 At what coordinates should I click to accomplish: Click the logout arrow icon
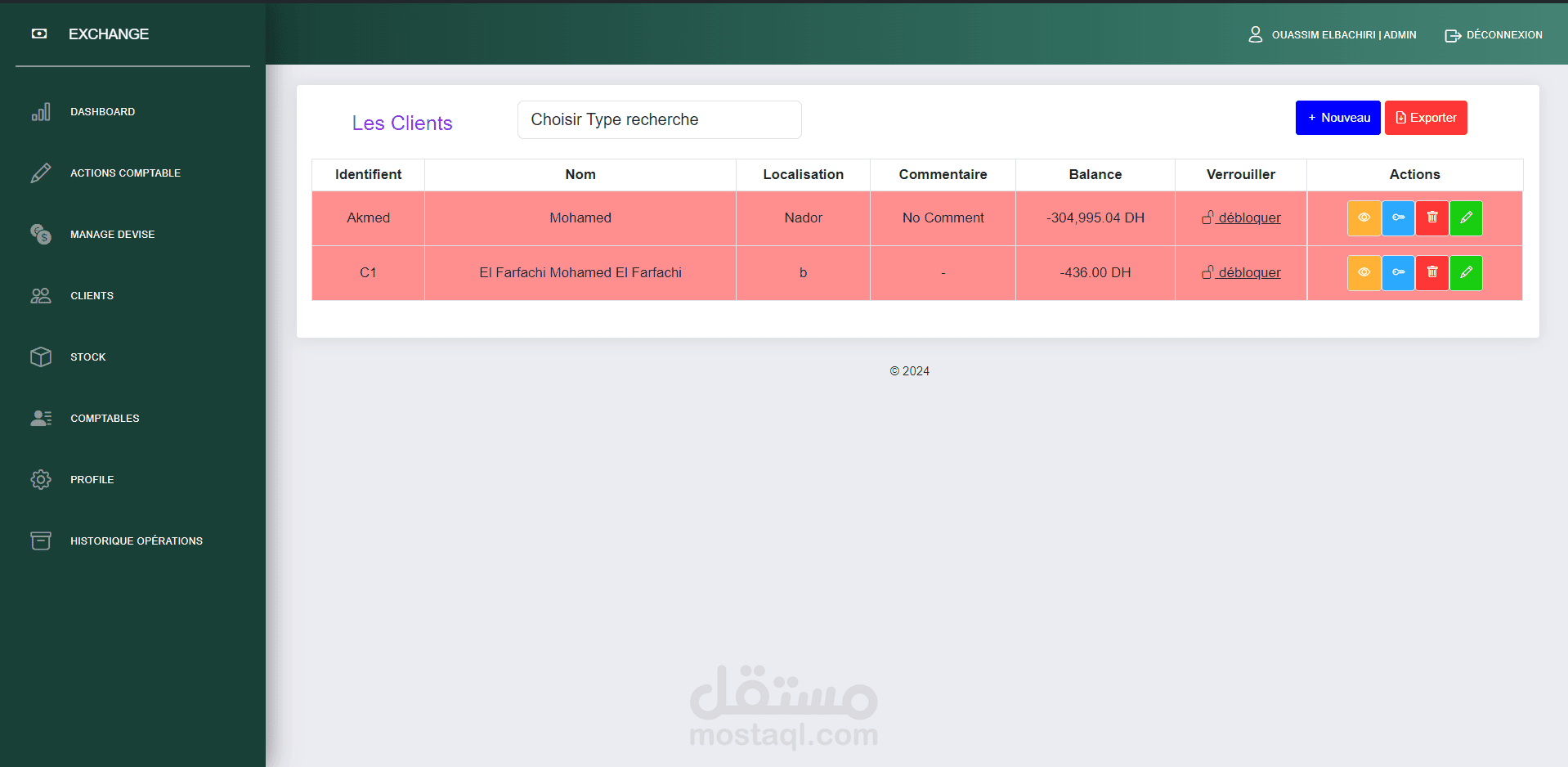point(1453,35)
